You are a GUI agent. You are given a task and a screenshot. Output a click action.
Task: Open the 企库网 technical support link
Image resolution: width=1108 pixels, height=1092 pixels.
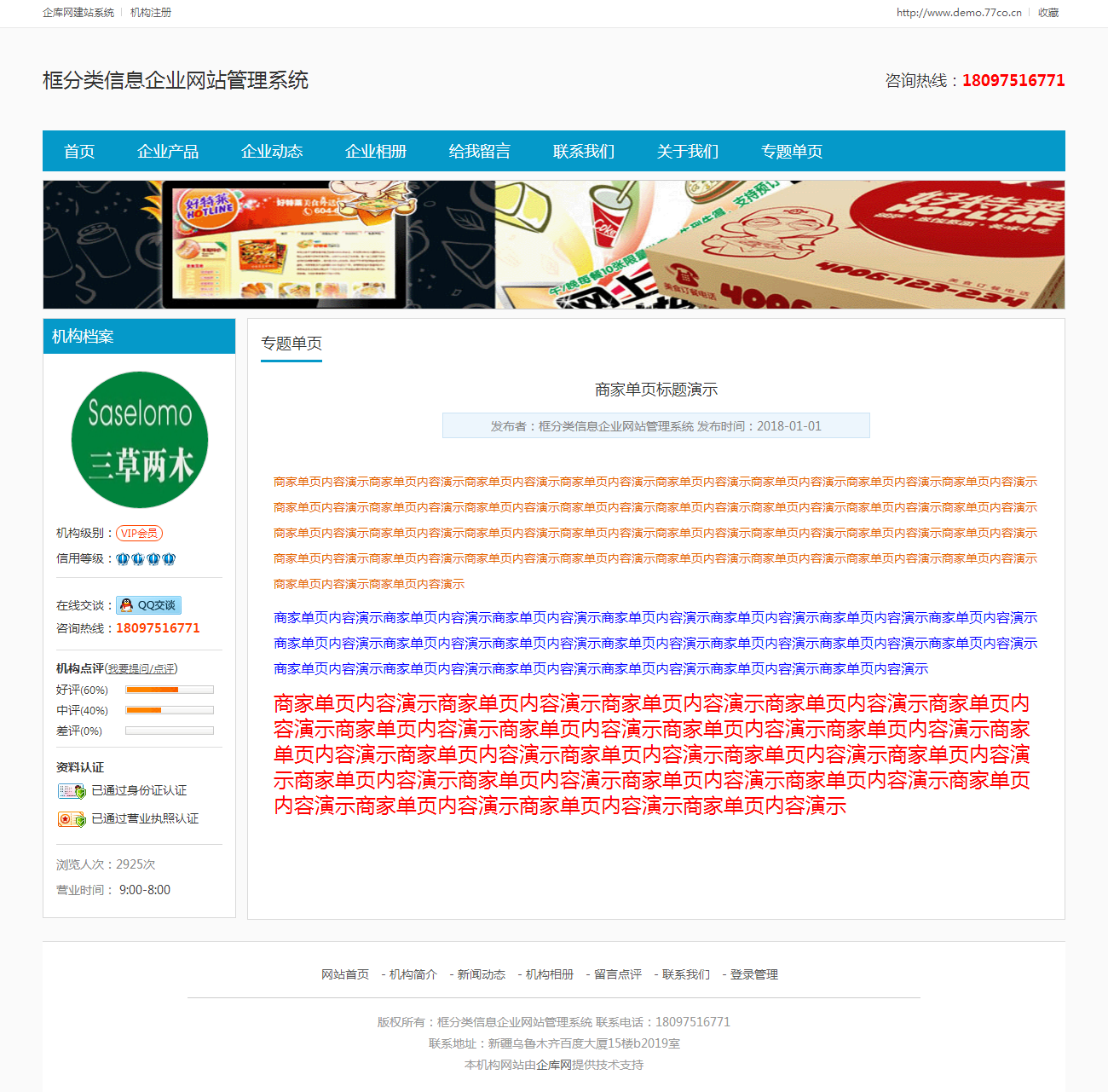(554, 1065)
